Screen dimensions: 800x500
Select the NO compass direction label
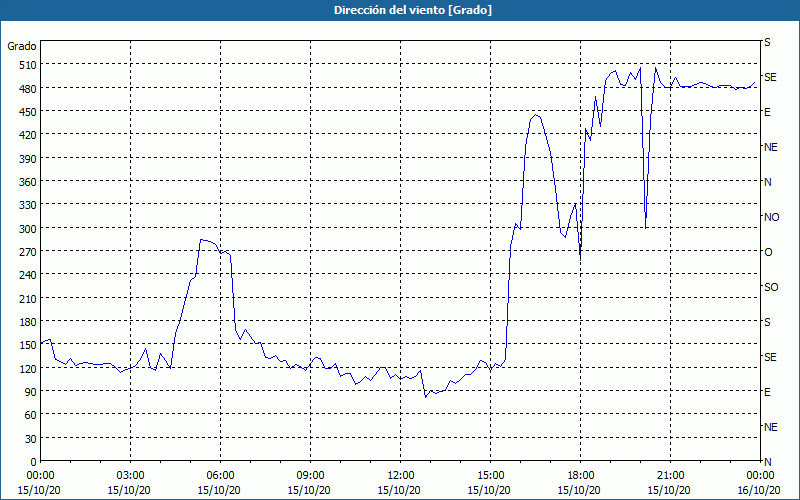[x=771, y=217]
